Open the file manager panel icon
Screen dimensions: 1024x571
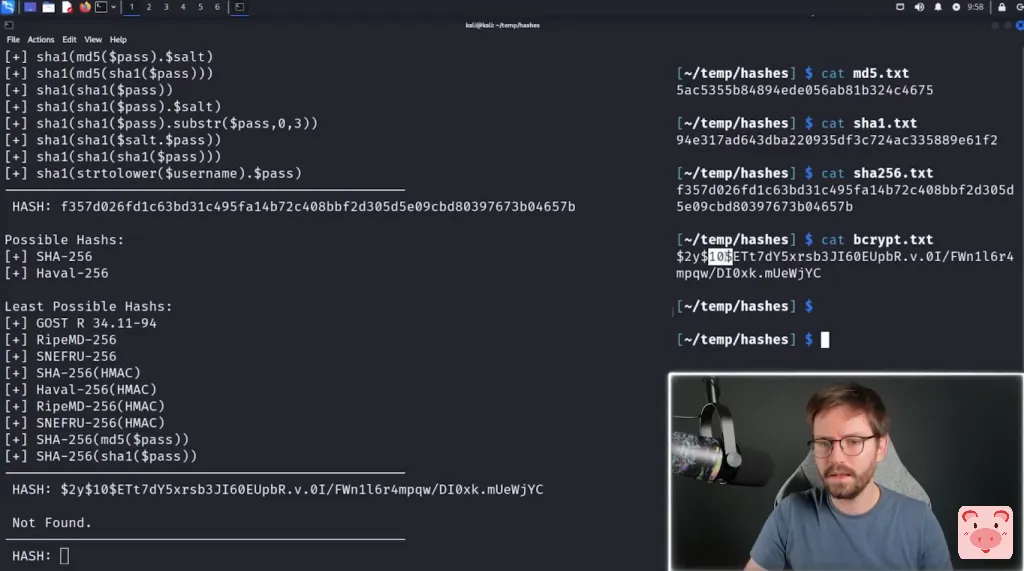coord(48,7)
